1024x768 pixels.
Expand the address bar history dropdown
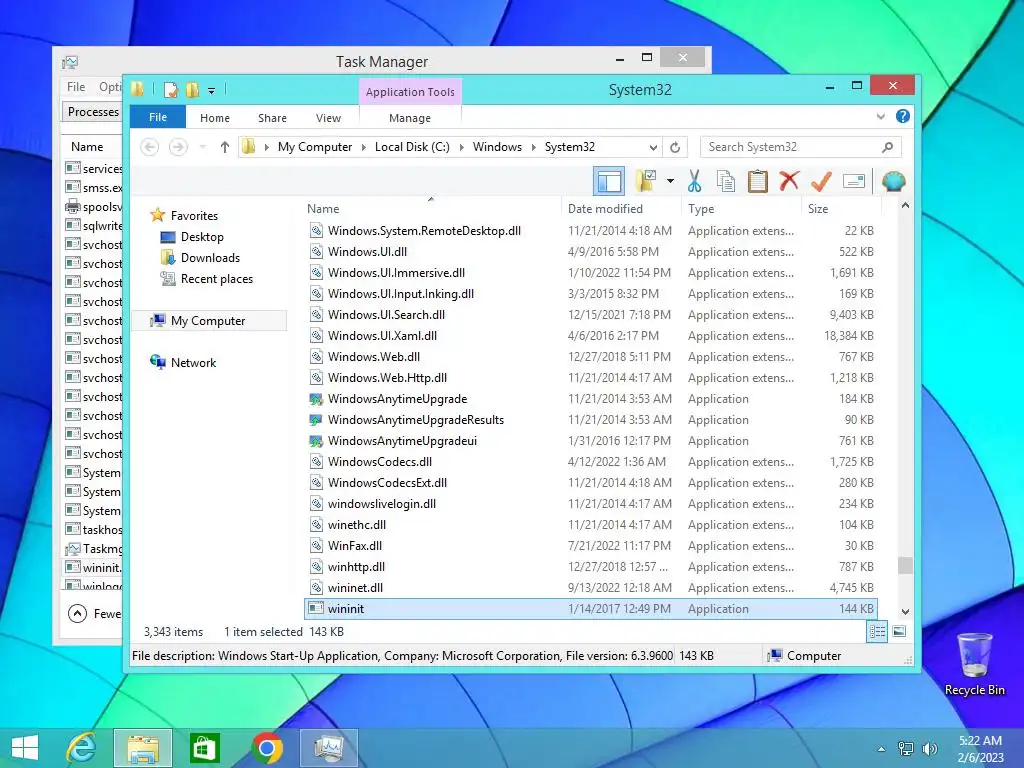click(653, 147)
